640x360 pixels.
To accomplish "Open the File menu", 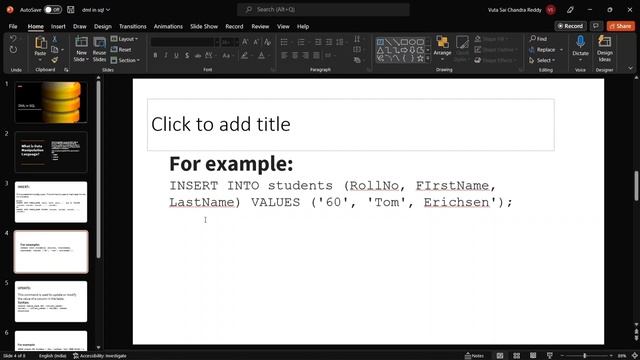I will pos(13,26).
